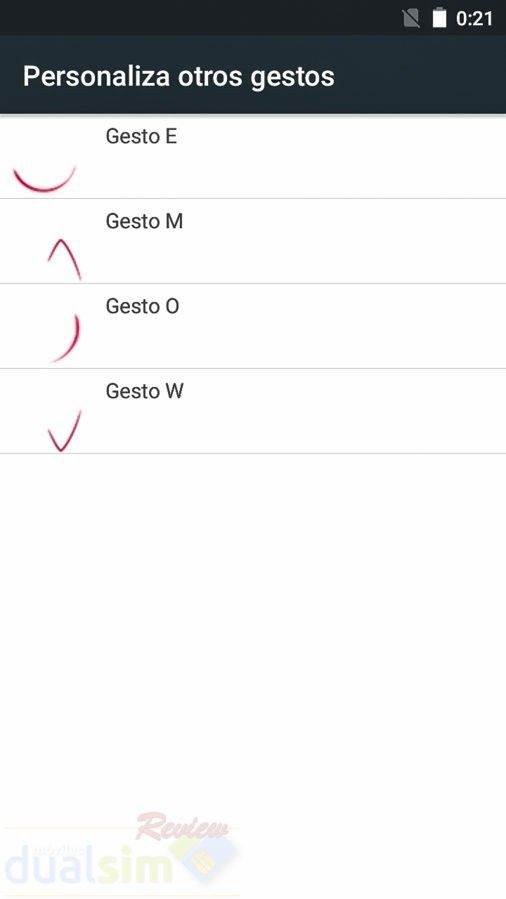This screenshot has height=899, width=506.
Task: Open the Gesto E gesture setting
Action: pos(253,157)
